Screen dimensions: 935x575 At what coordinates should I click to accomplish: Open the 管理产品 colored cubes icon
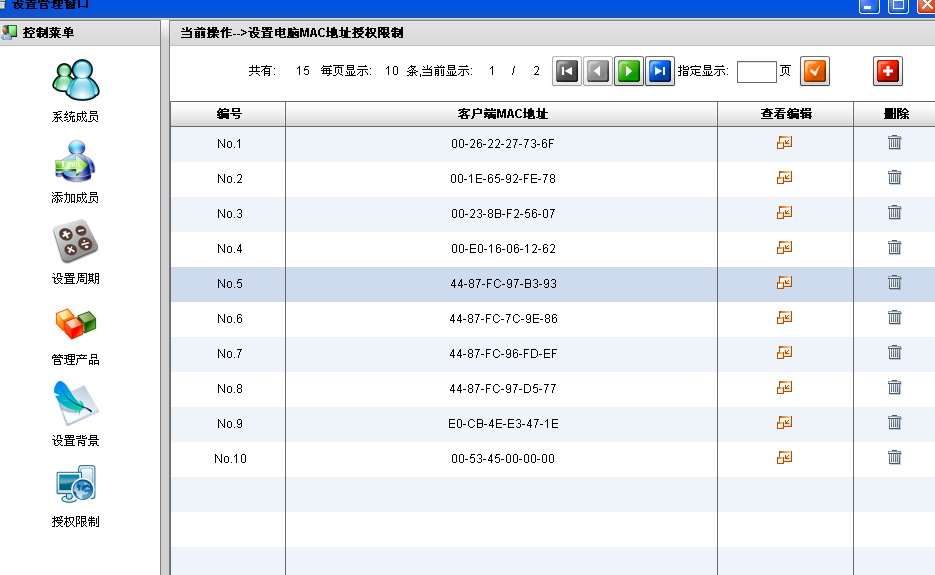(76, 323)
